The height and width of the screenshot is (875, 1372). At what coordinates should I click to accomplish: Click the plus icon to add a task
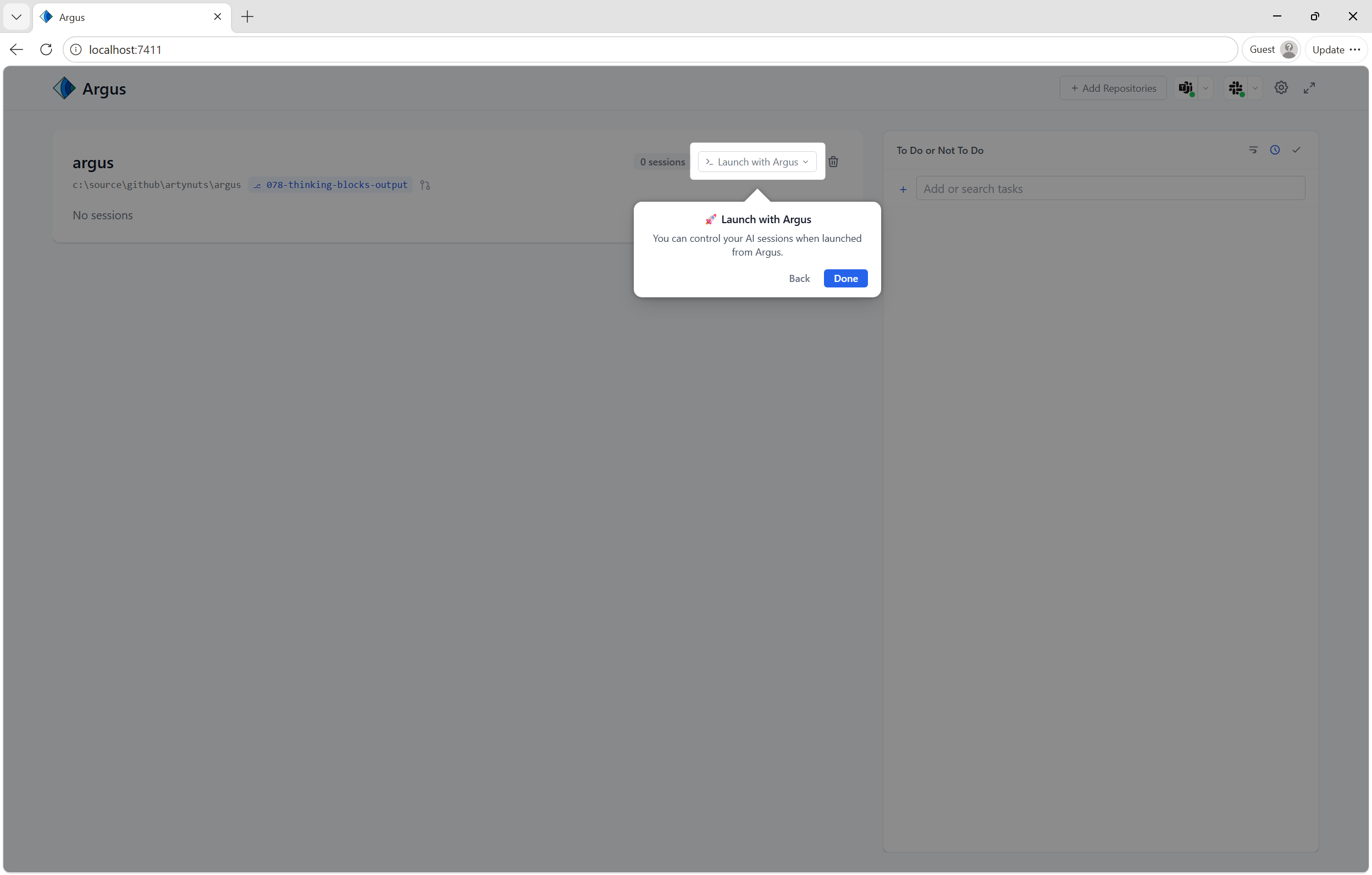click(903, 189)
